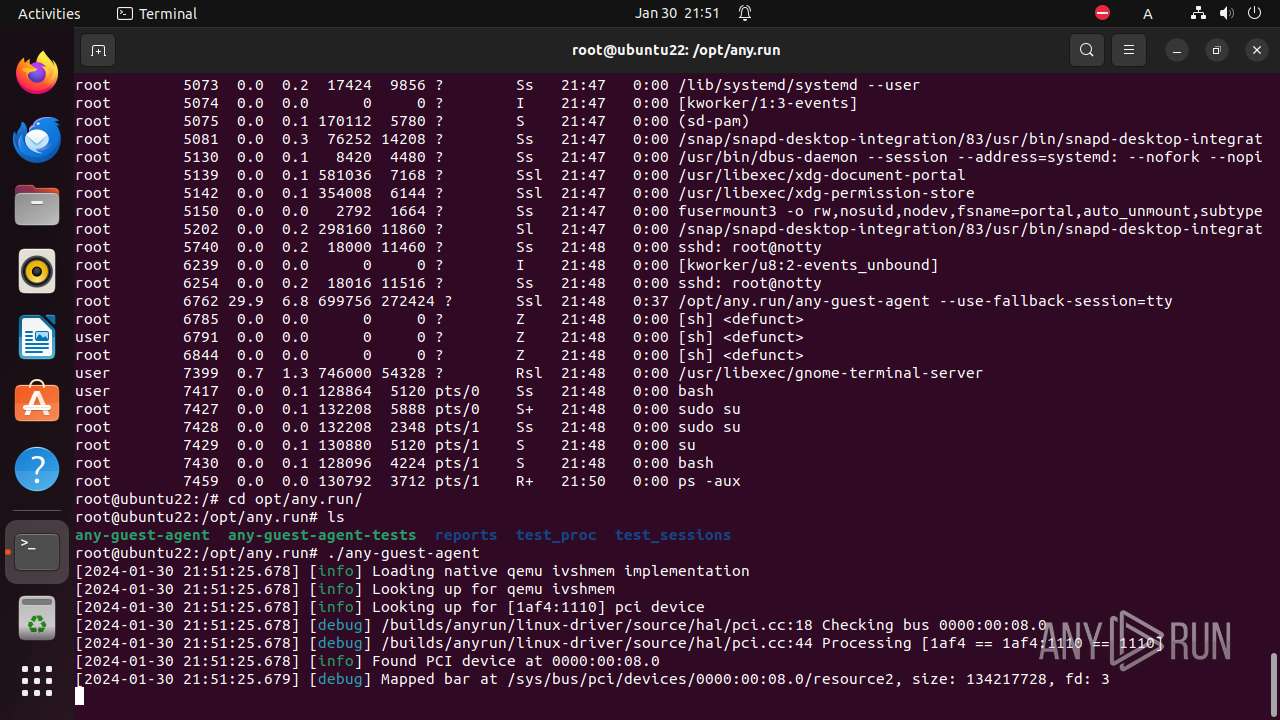Click '/usr/libexec/xdg-document-portal' text
This screenshot has height=720, width=1280.
821,175
